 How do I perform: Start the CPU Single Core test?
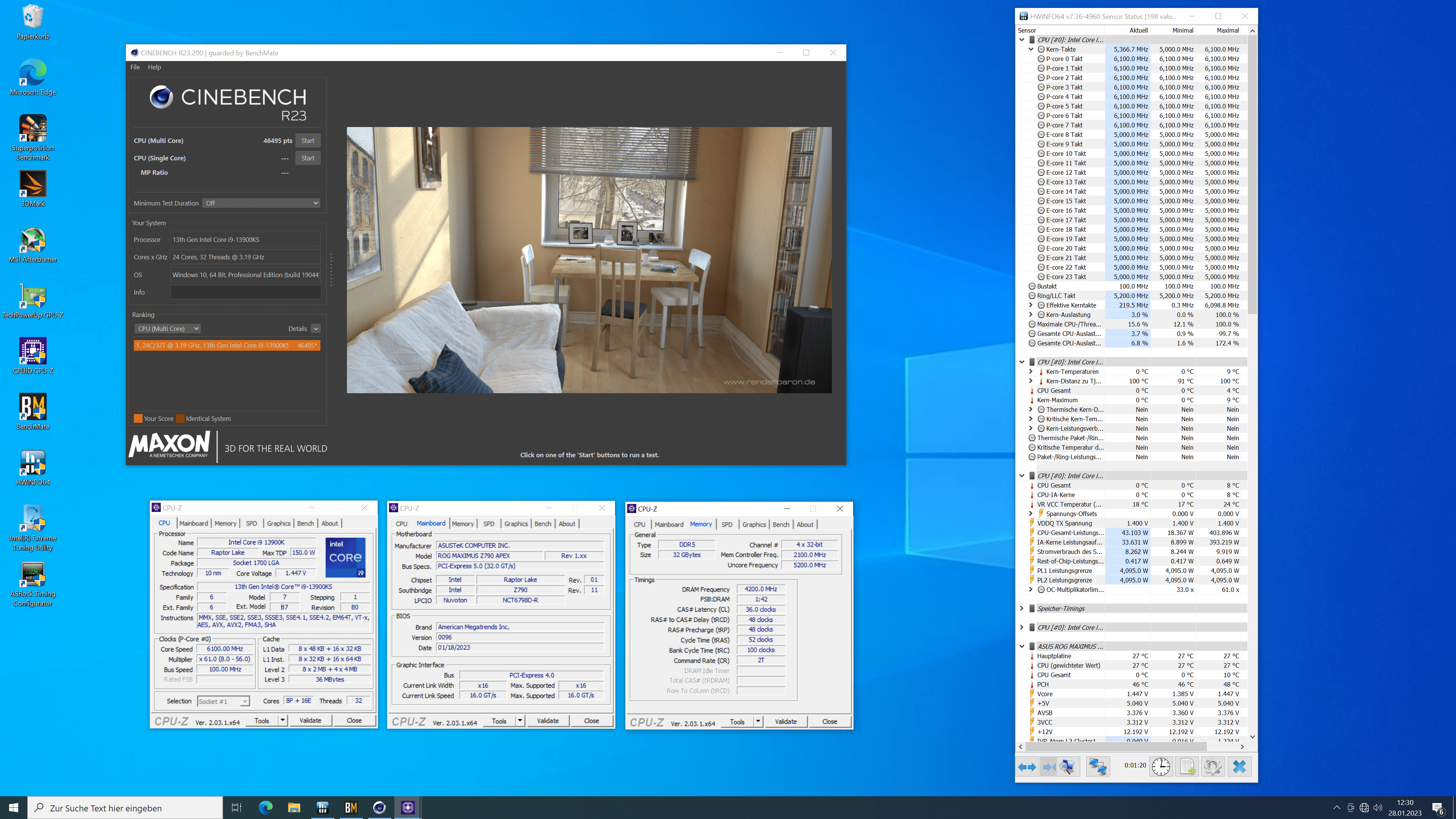point(308,158)
